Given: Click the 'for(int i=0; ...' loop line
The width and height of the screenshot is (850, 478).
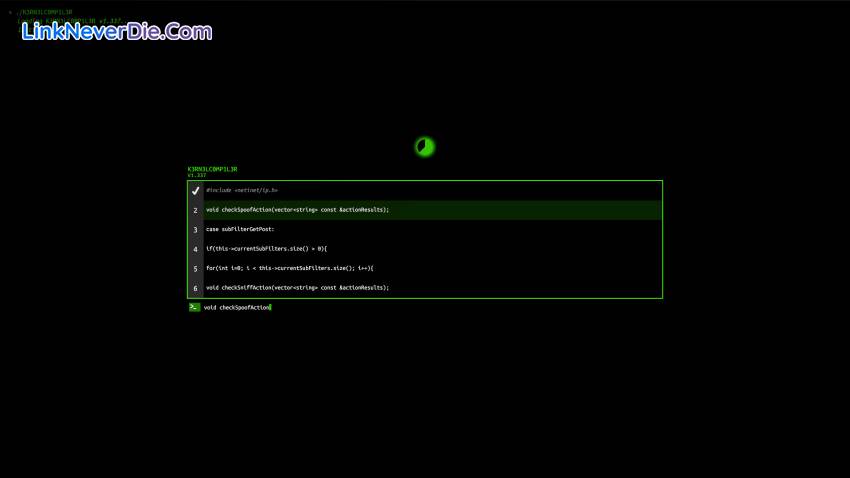Looking at the screenshot, I should (x=289, y=268).
